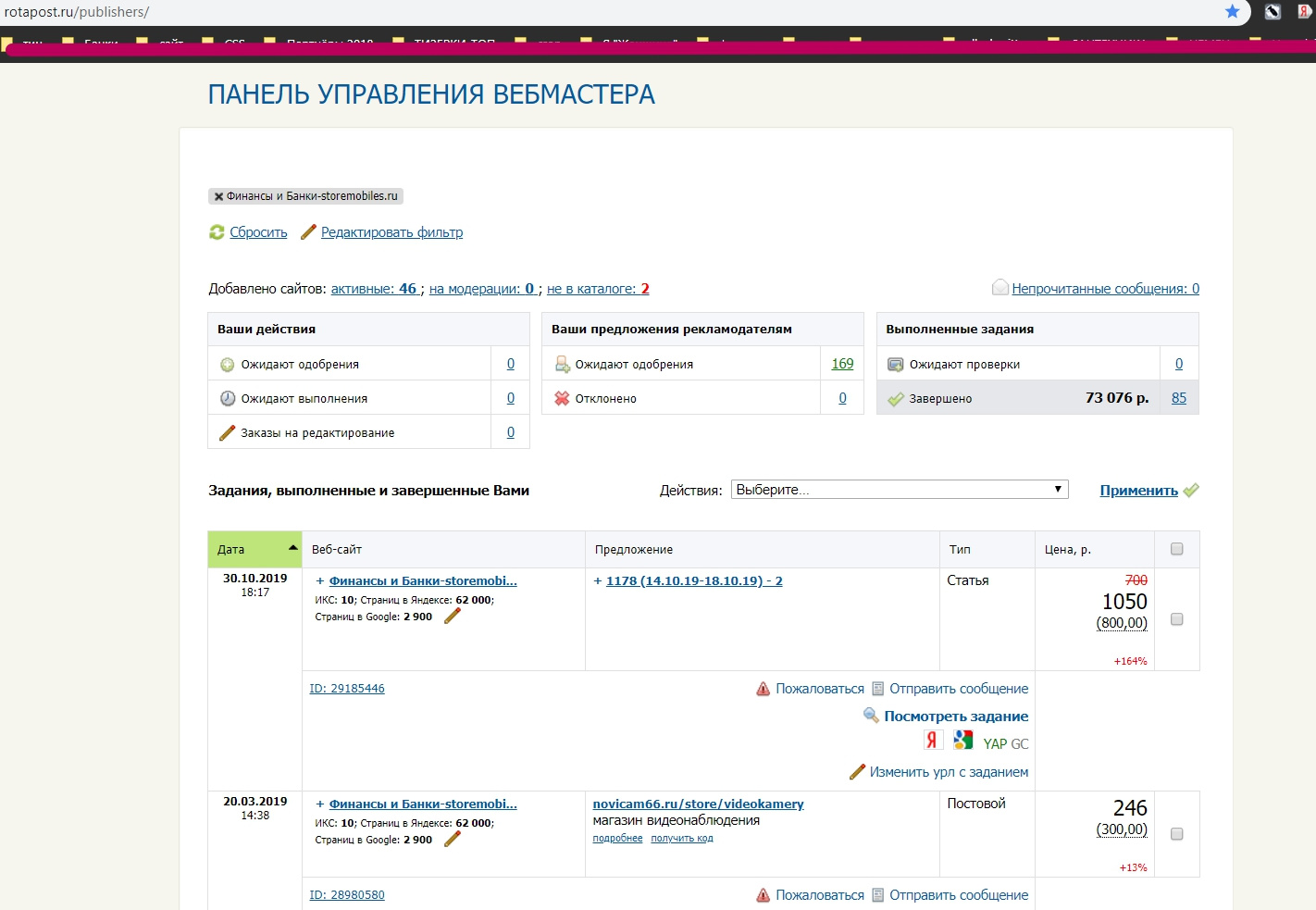Tick the checkbox for the 1050 р. article row
The height and width of the screenshot is (910, 1316).
coord(1177,619)
